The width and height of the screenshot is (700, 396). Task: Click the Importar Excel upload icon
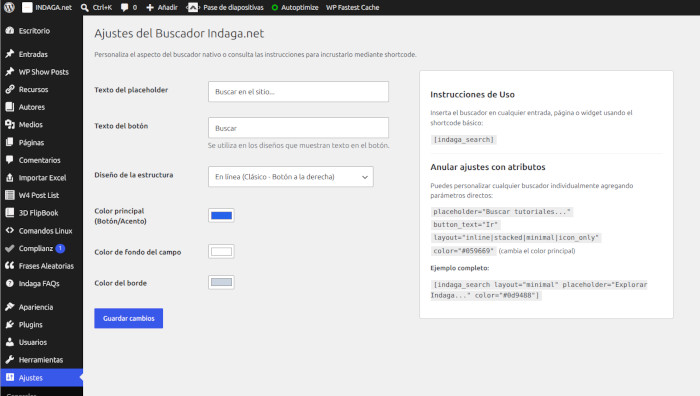point(10,178)
